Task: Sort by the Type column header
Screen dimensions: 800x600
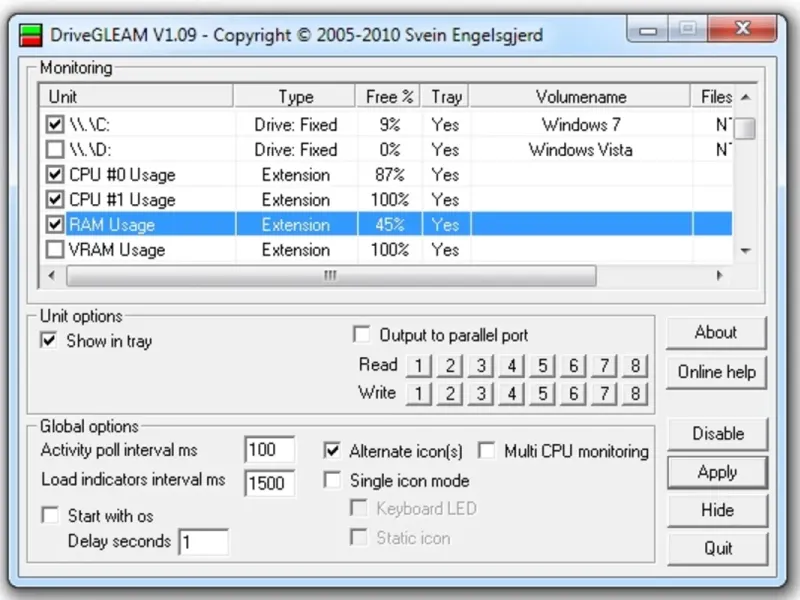Action: (295, 96)
